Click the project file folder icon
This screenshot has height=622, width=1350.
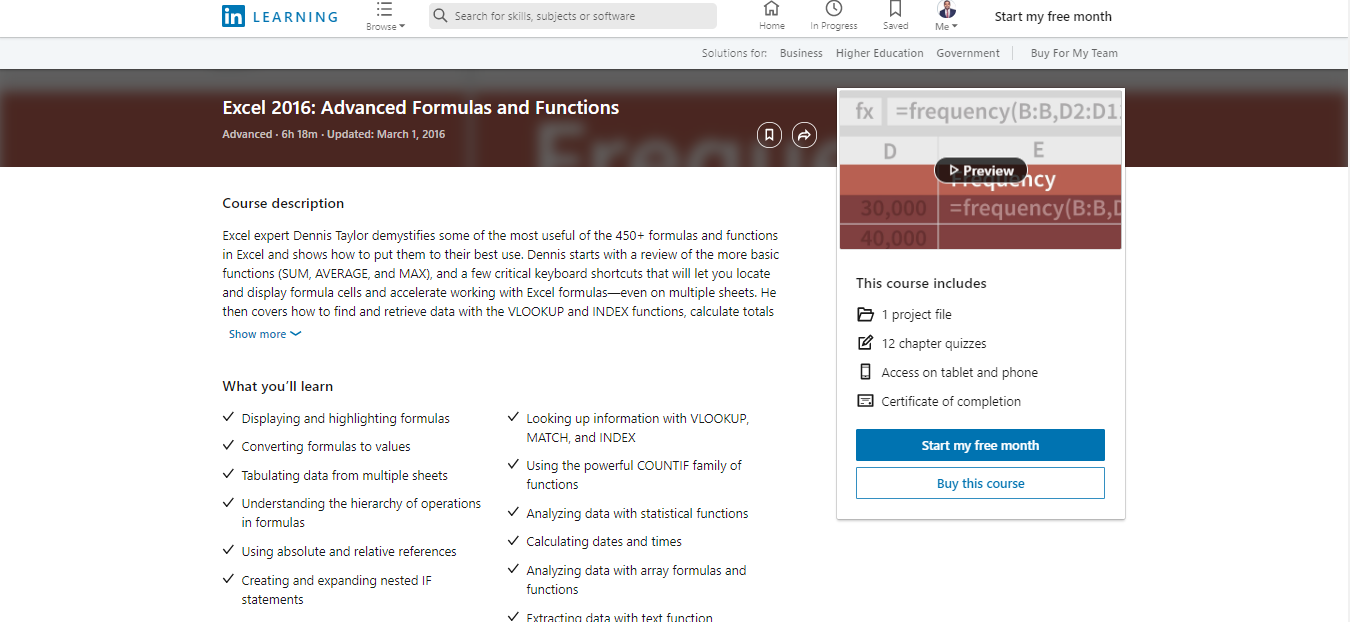865,314
